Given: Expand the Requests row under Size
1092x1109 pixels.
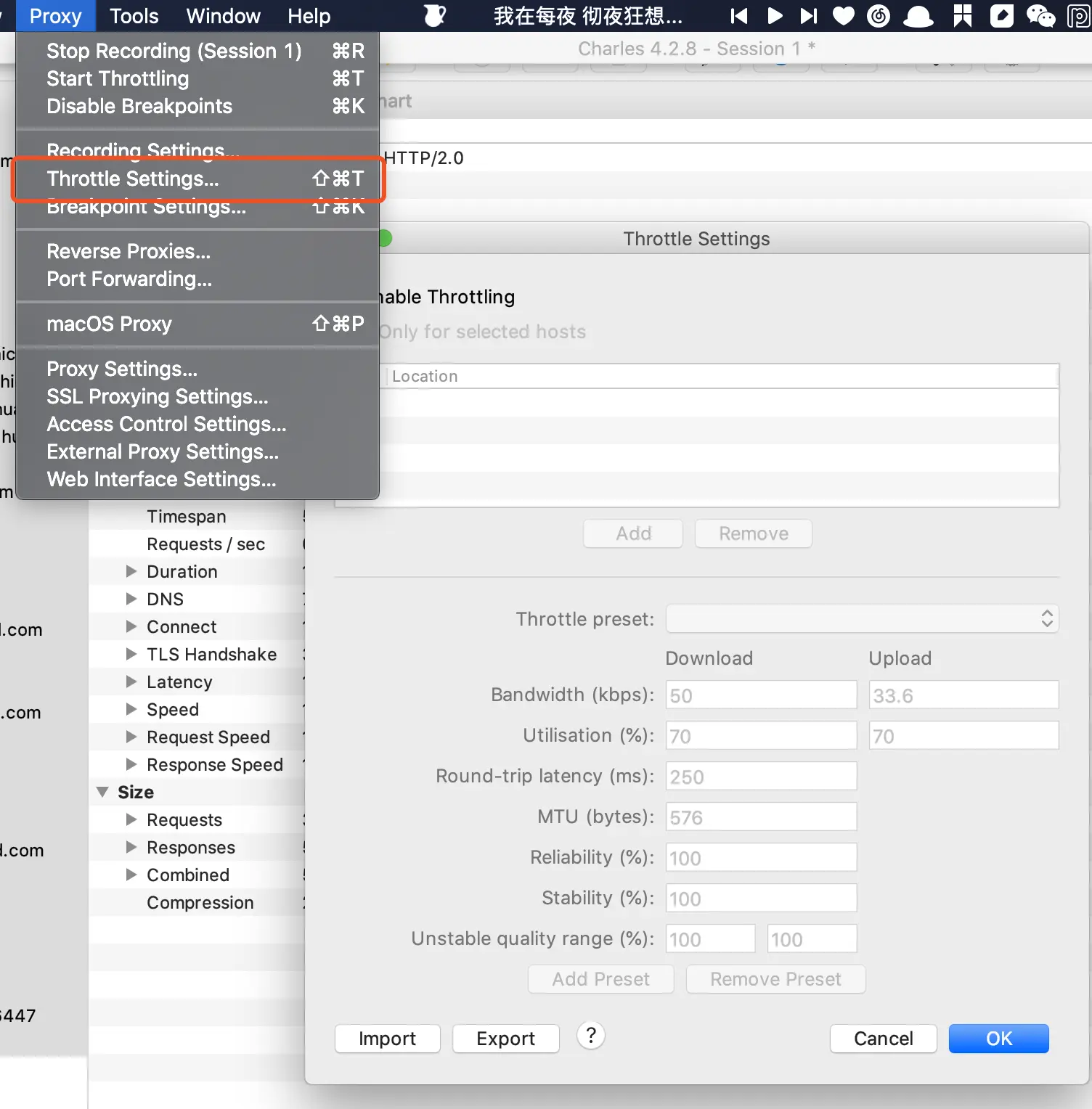Looking at the screenshot, I should (x=131, y=819).
